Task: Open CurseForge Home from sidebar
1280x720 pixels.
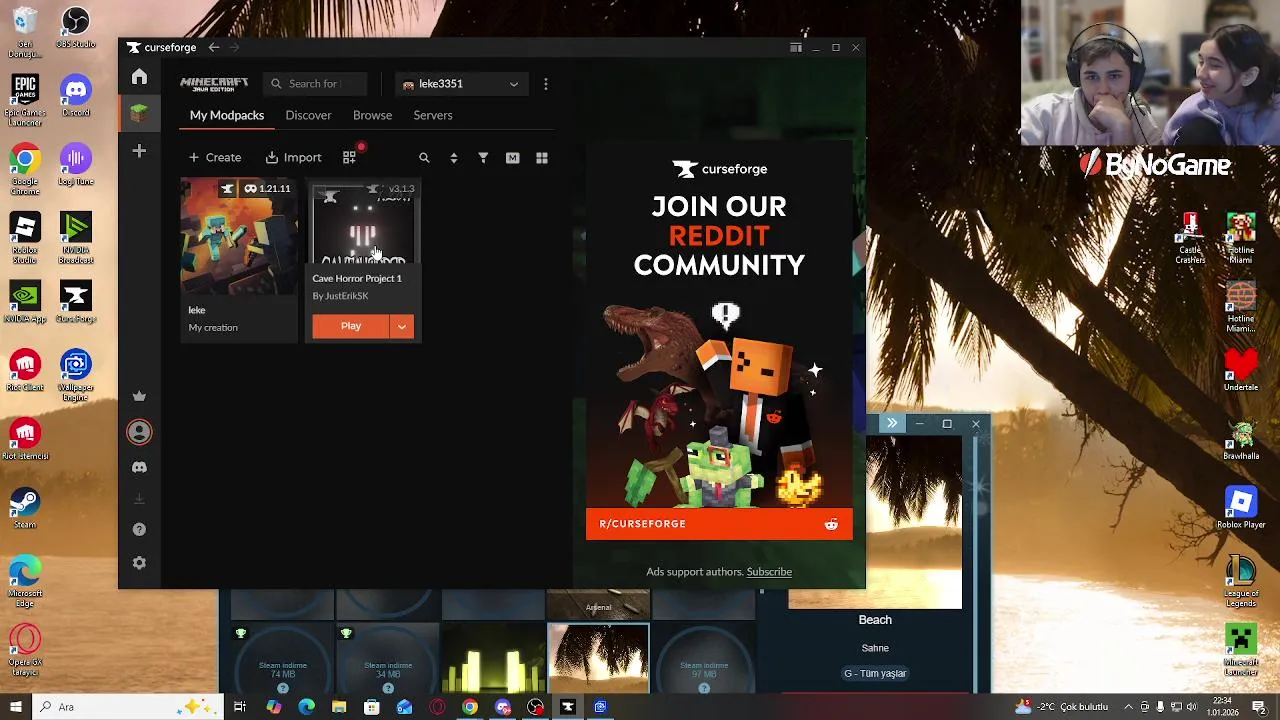Action: pyautogui.click(x=139, y=77)
